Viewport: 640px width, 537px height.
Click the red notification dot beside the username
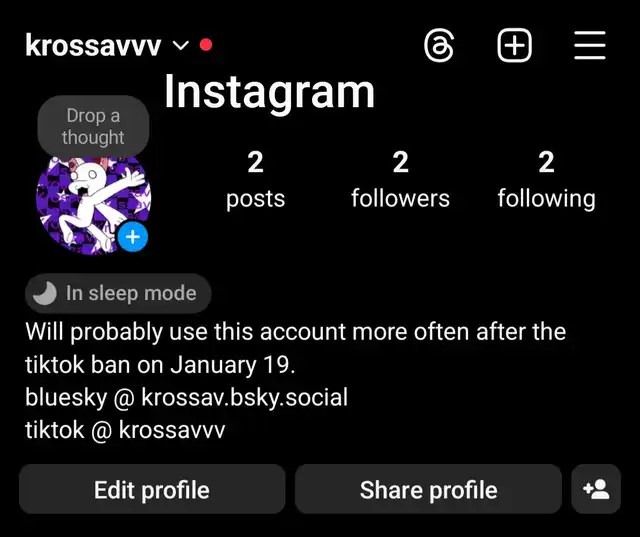click(206, 45)
